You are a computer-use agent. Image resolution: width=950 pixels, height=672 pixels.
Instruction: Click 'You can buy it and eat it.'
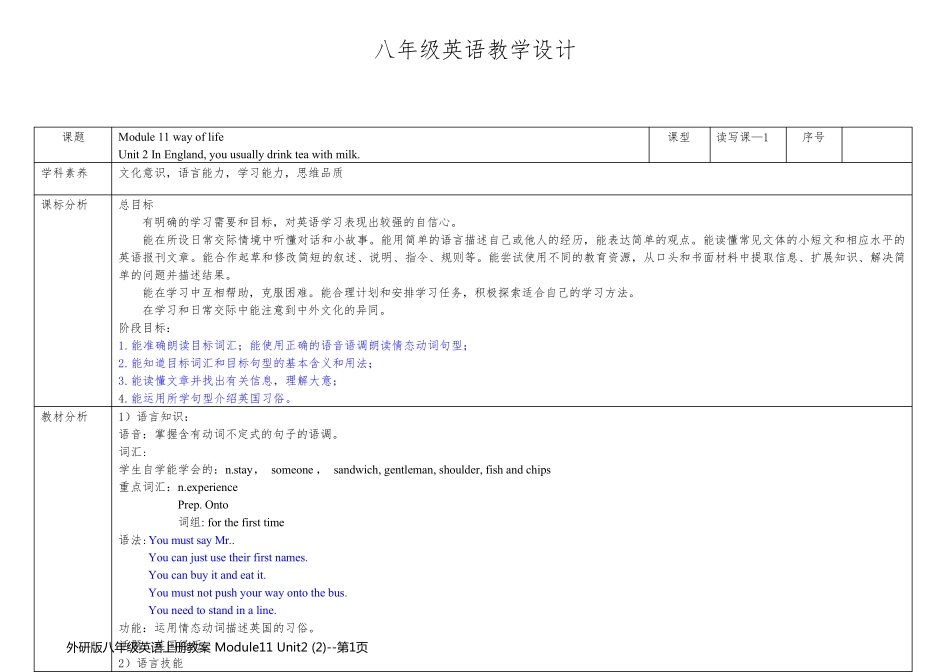(207, 575)
